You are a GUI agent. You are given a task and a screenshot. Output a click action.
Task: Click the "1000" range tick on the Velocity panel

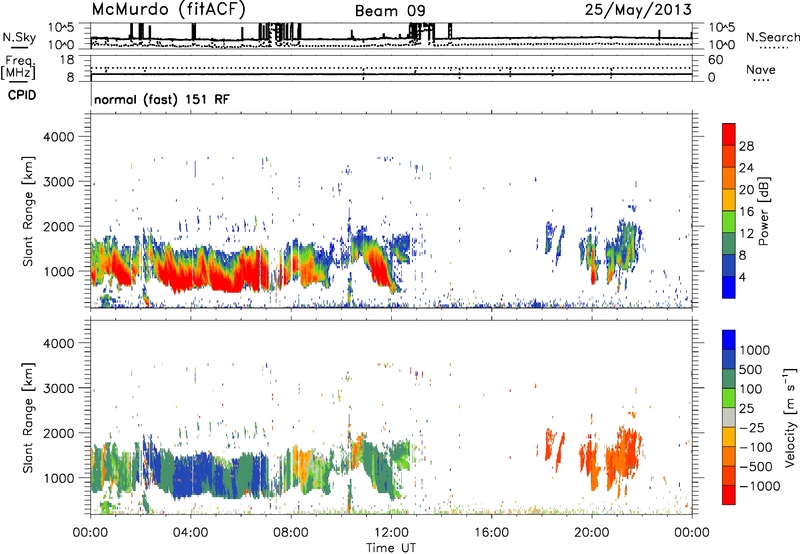[x=59, y=478]
